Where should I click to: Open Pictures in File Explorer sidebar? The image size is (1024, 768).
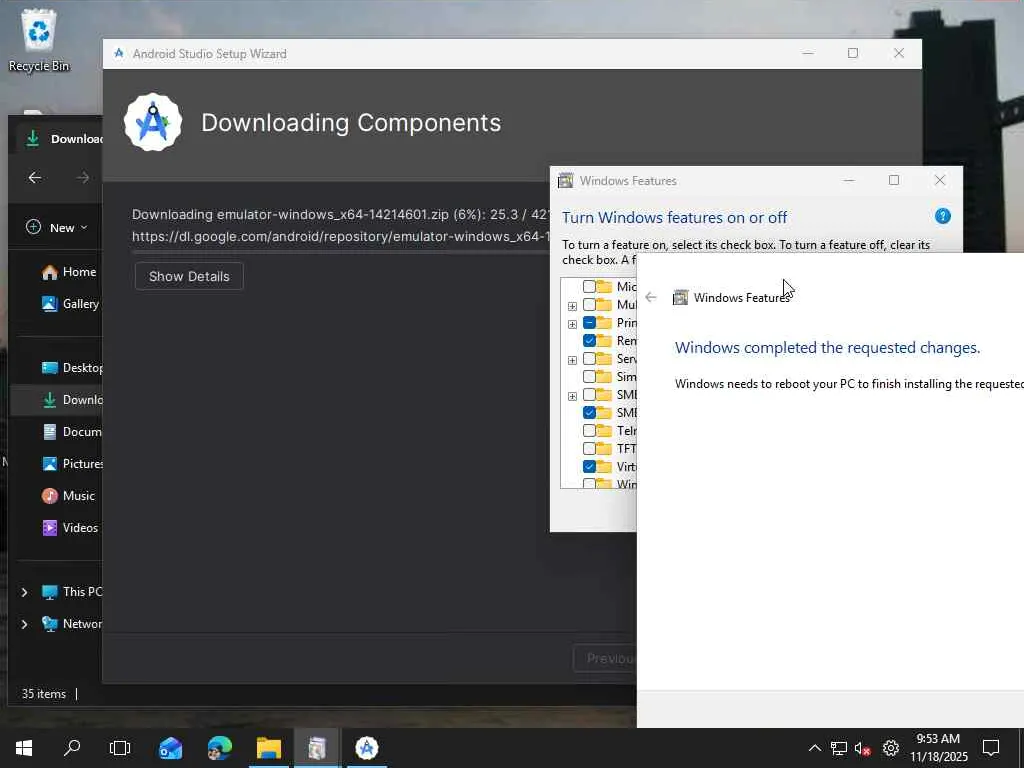pyautogui.click(x=71, y=464)
